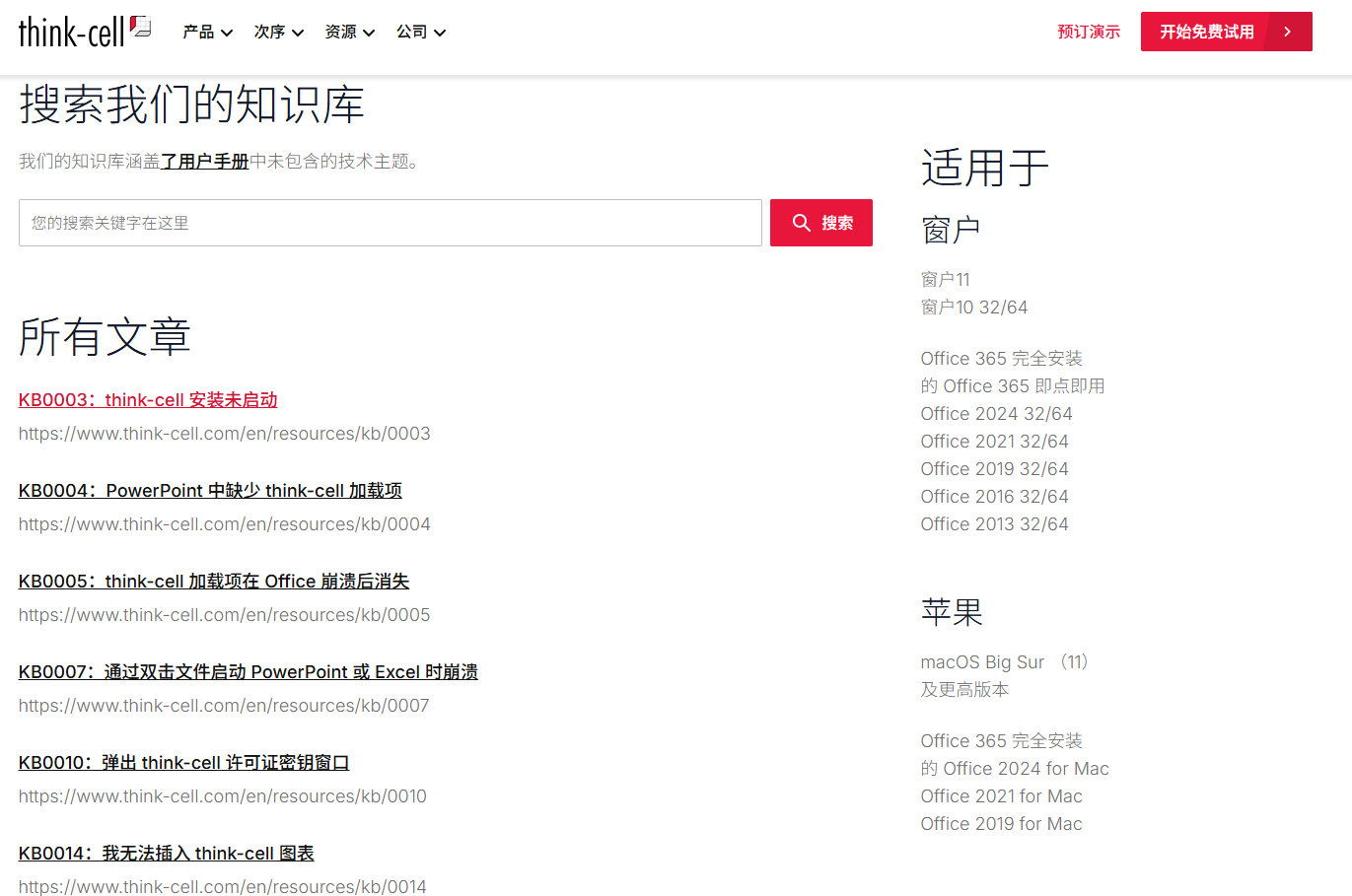The width and height of the screenshot is (1352, 896).
Task: Expand the 资源 menu chevron
Action: pos(369,33)
